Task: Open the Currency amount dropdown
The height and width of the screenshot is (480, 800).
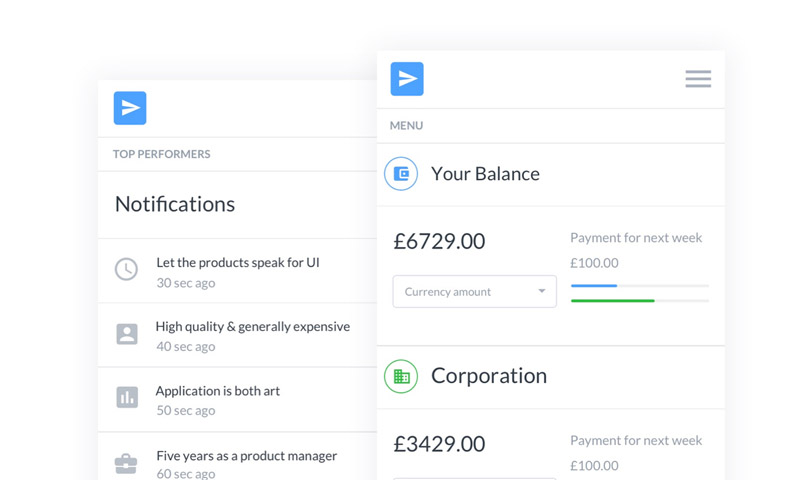Action: tap(474, 292)
